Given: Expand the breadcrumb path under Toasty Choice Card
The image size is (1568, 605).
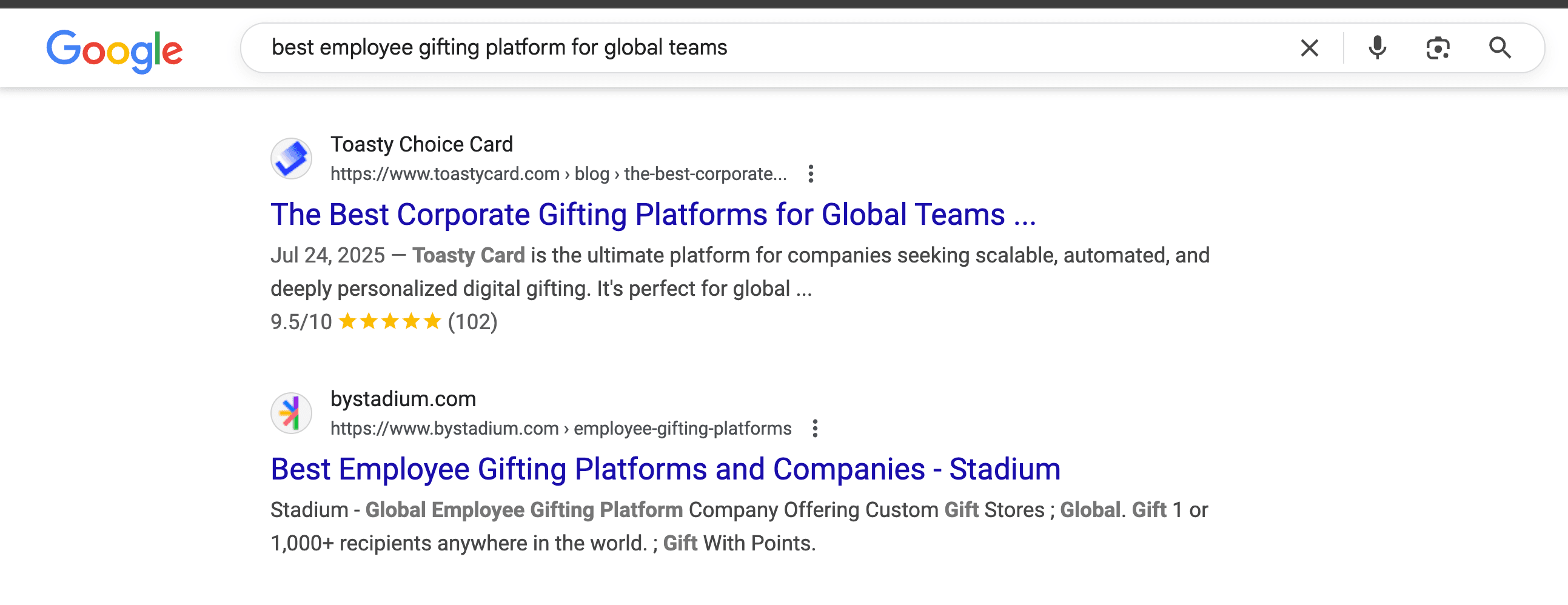Looking at the screenshot, I should tap(774, 174).
